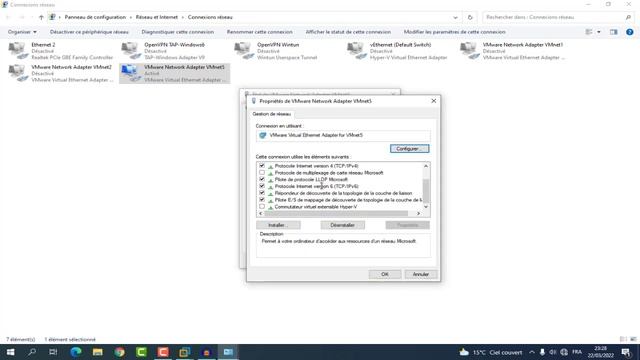640x360 pixels.
Task: Uncheck Protocole Internet version 4 (TCP/IPv4)
Action: [x=262, y=166]
